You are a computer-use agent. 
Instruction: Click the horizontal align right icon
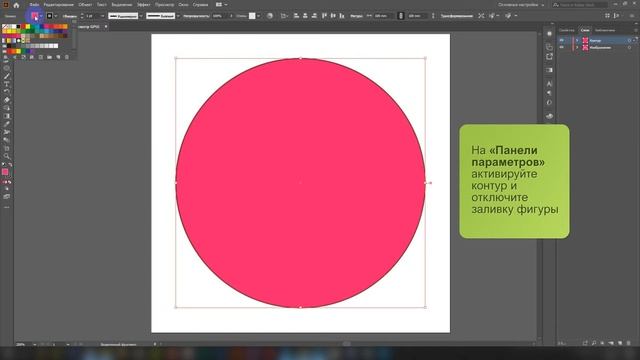pyautogui.click(x=314, y=16)
